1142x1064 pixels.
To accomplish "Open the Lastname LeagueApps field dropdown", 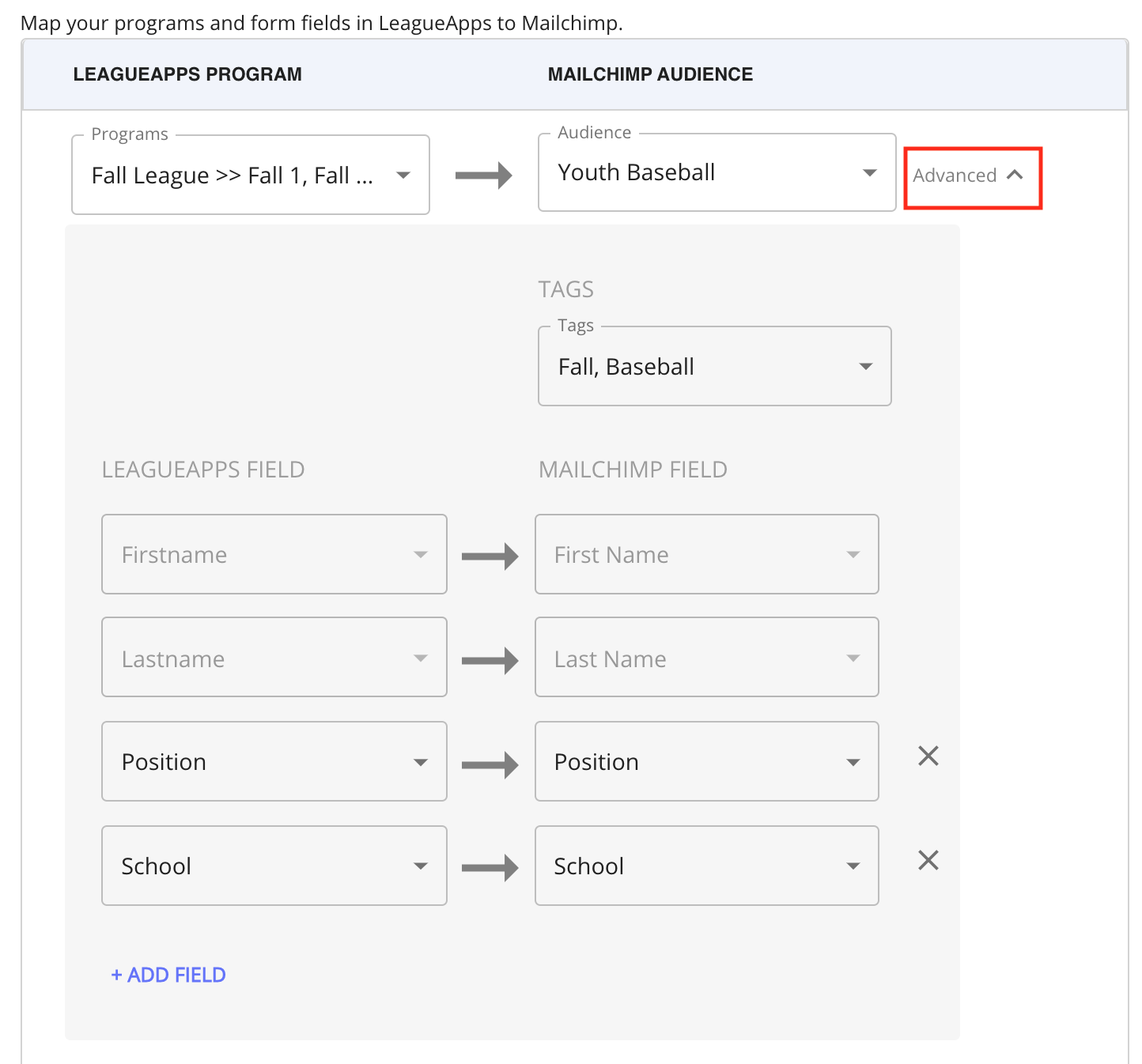I will pos(421,658).
